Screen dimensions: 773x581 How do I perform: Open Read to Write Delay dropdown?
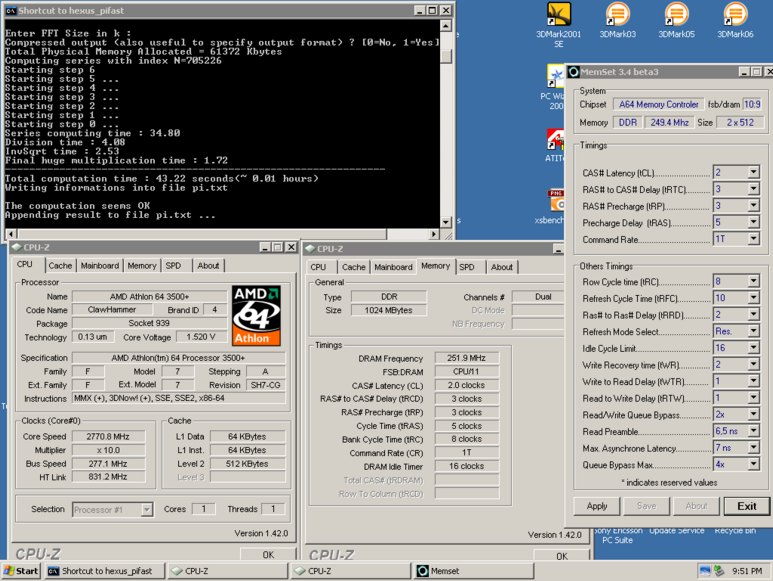click(x=753, y=398)
